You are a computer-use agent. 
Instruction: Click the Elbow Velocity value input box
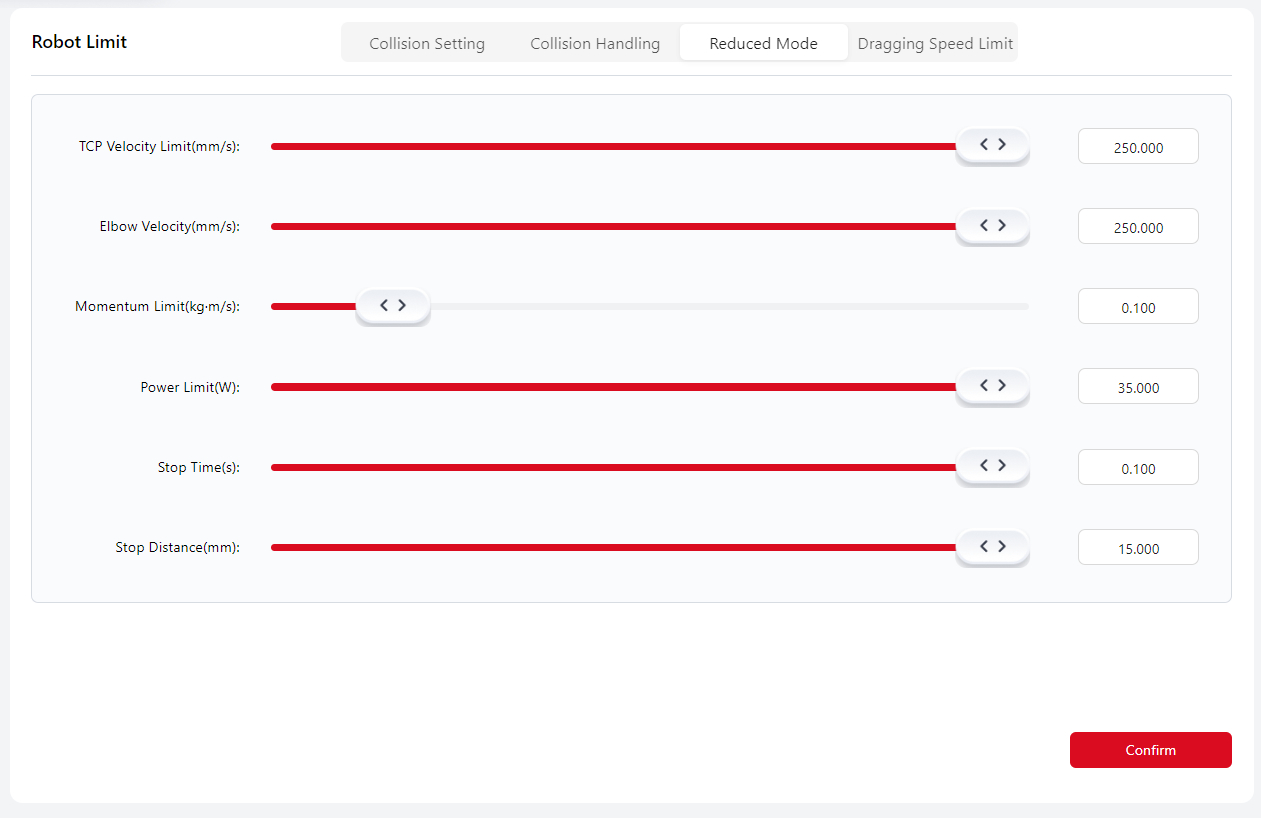[x=1138, y=227]
